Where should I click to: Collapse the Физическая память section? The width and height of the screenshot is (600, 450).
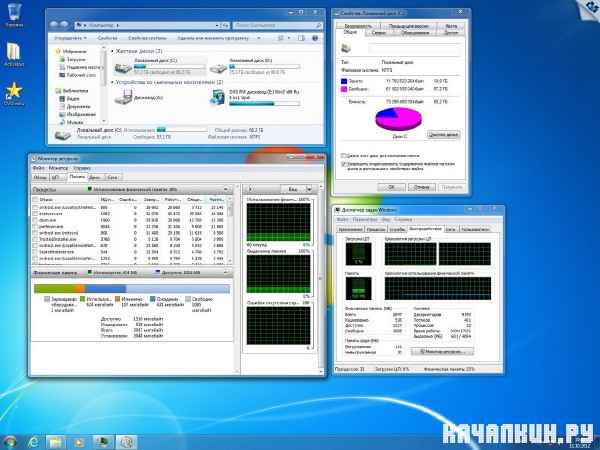coord(226,272)
